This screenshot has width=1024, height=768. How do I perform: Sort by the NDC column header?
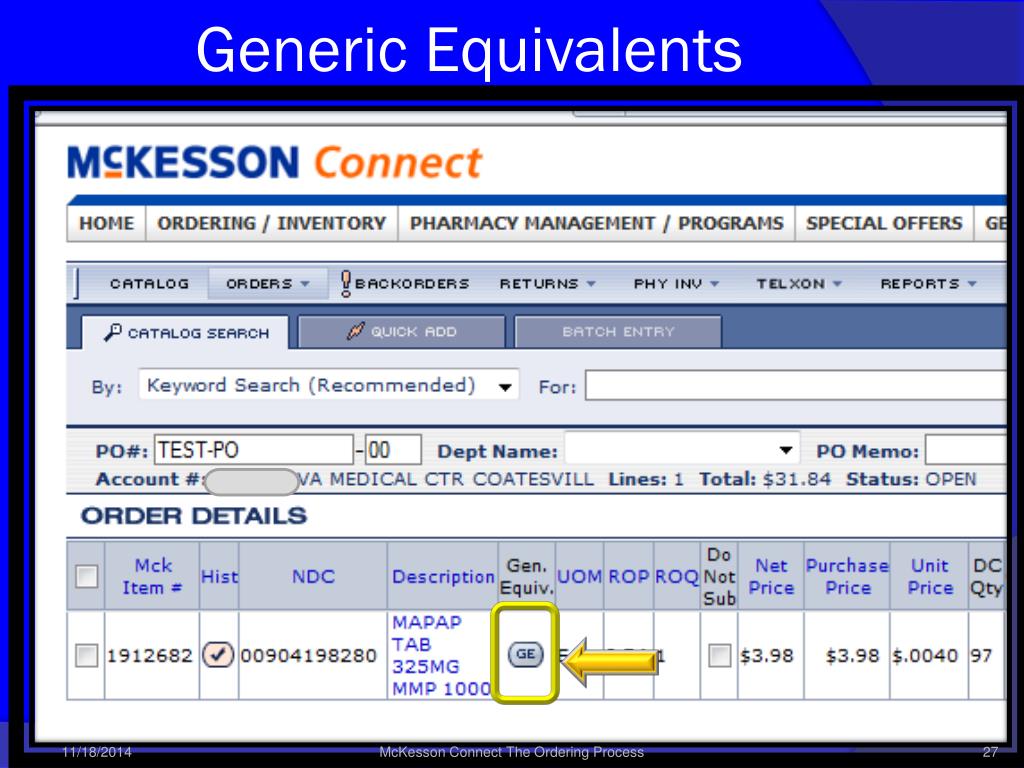click(x=313, y=576)
